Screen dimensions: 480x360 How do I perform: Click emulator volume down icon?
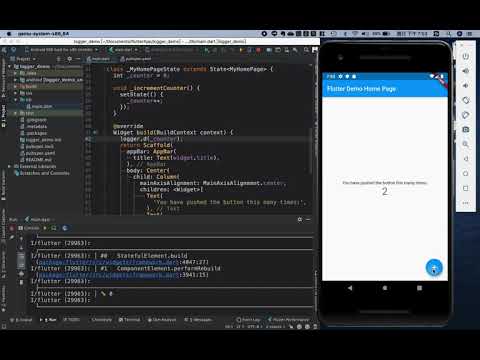point(466,85)
